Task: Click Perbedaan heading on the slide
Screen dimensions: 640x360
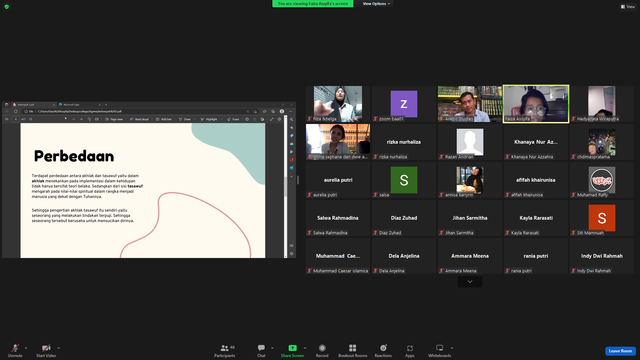Action: tap(74, 156)
